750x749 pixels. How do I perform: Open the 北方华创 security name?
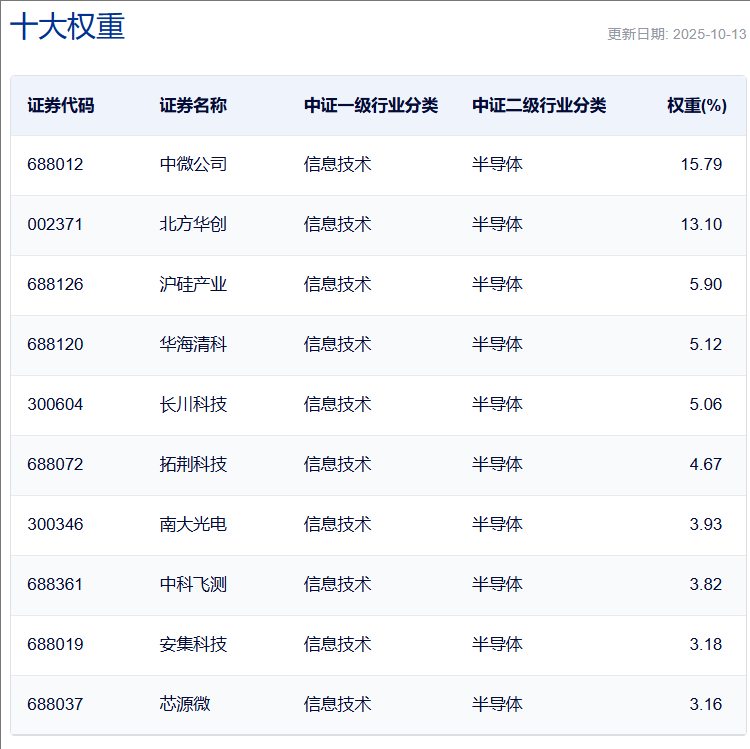[x=193, y=224]
